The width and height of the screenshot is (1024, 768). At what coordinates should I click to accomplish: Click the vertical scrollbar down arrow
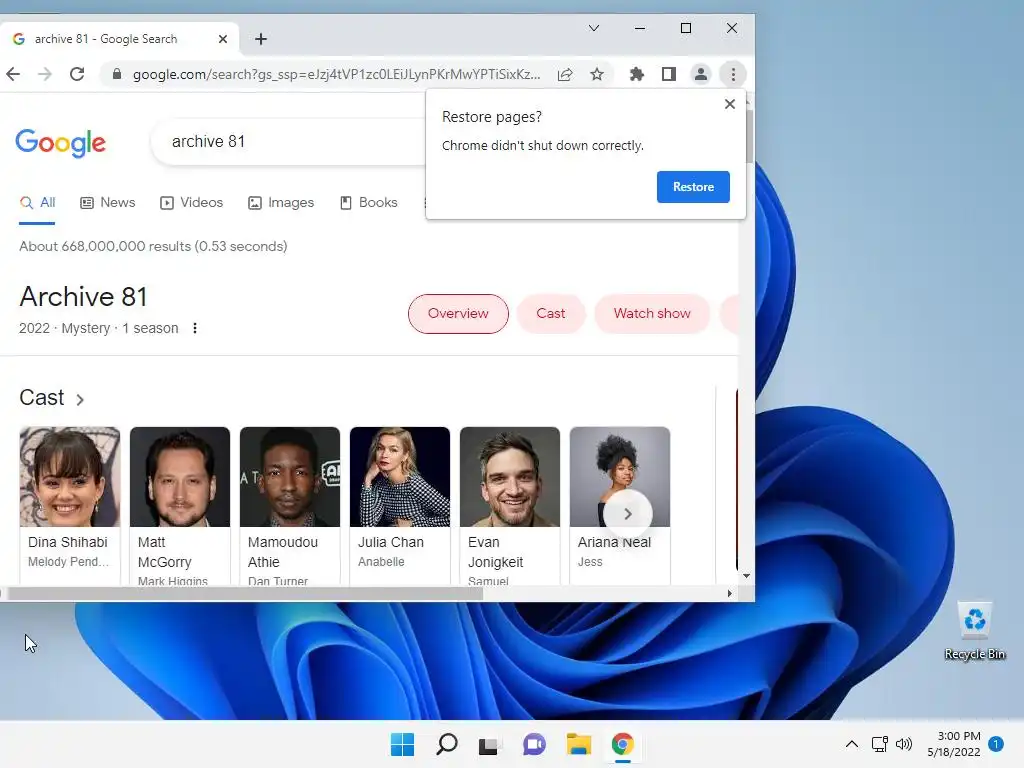[x=746, y=576]
